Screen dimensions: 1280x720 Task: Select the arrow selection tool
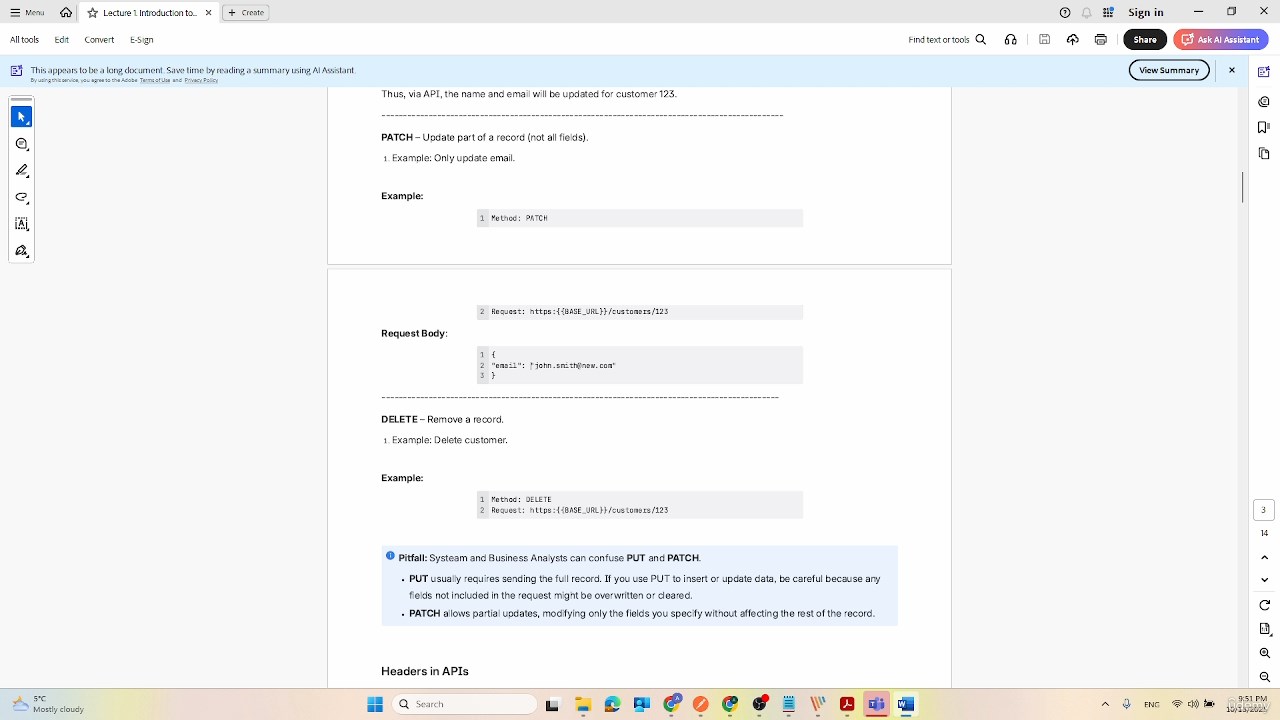click(22, 117)
